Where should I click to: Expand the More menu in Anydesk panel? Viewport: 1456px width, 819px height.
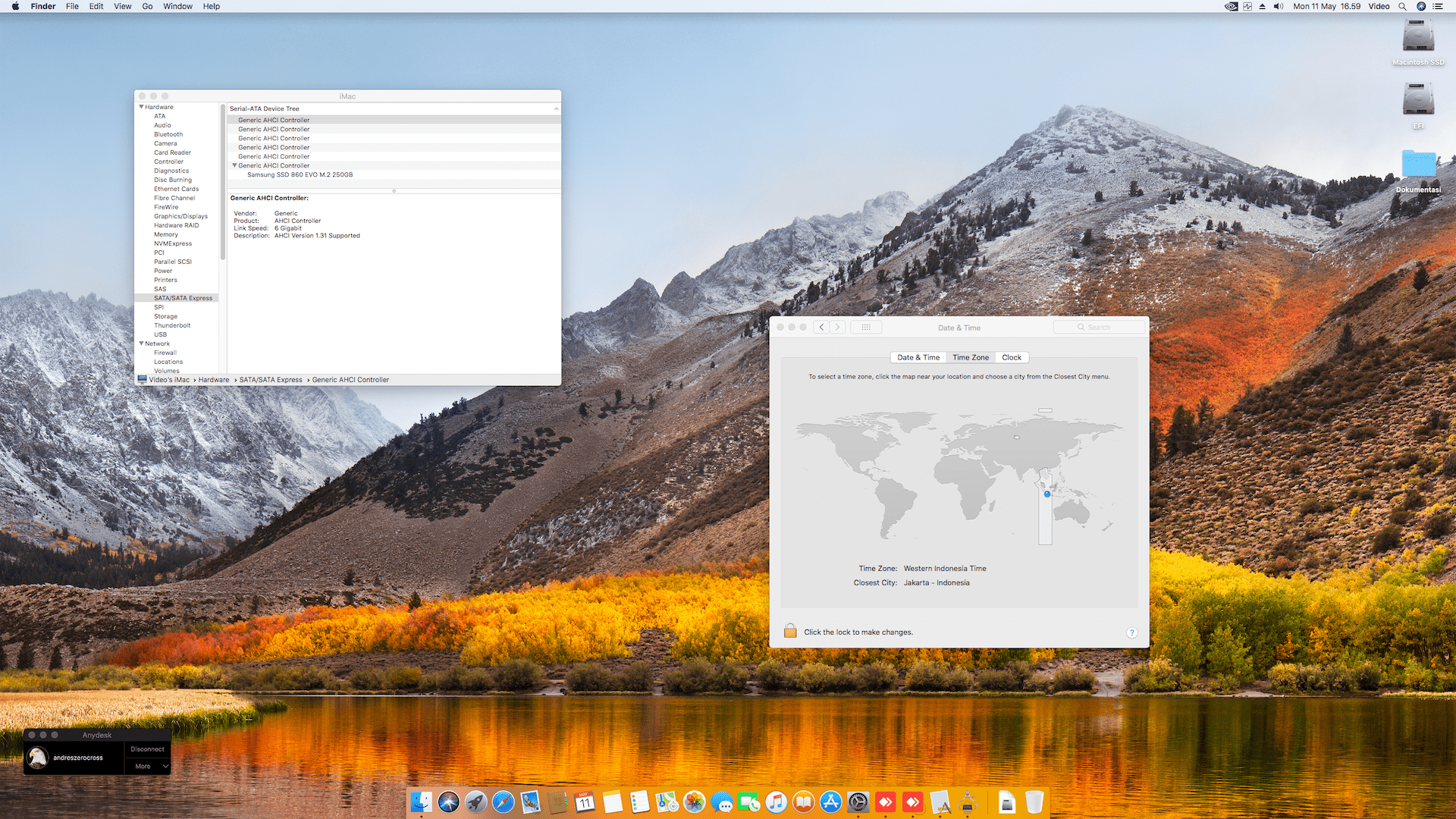(148, 766)
